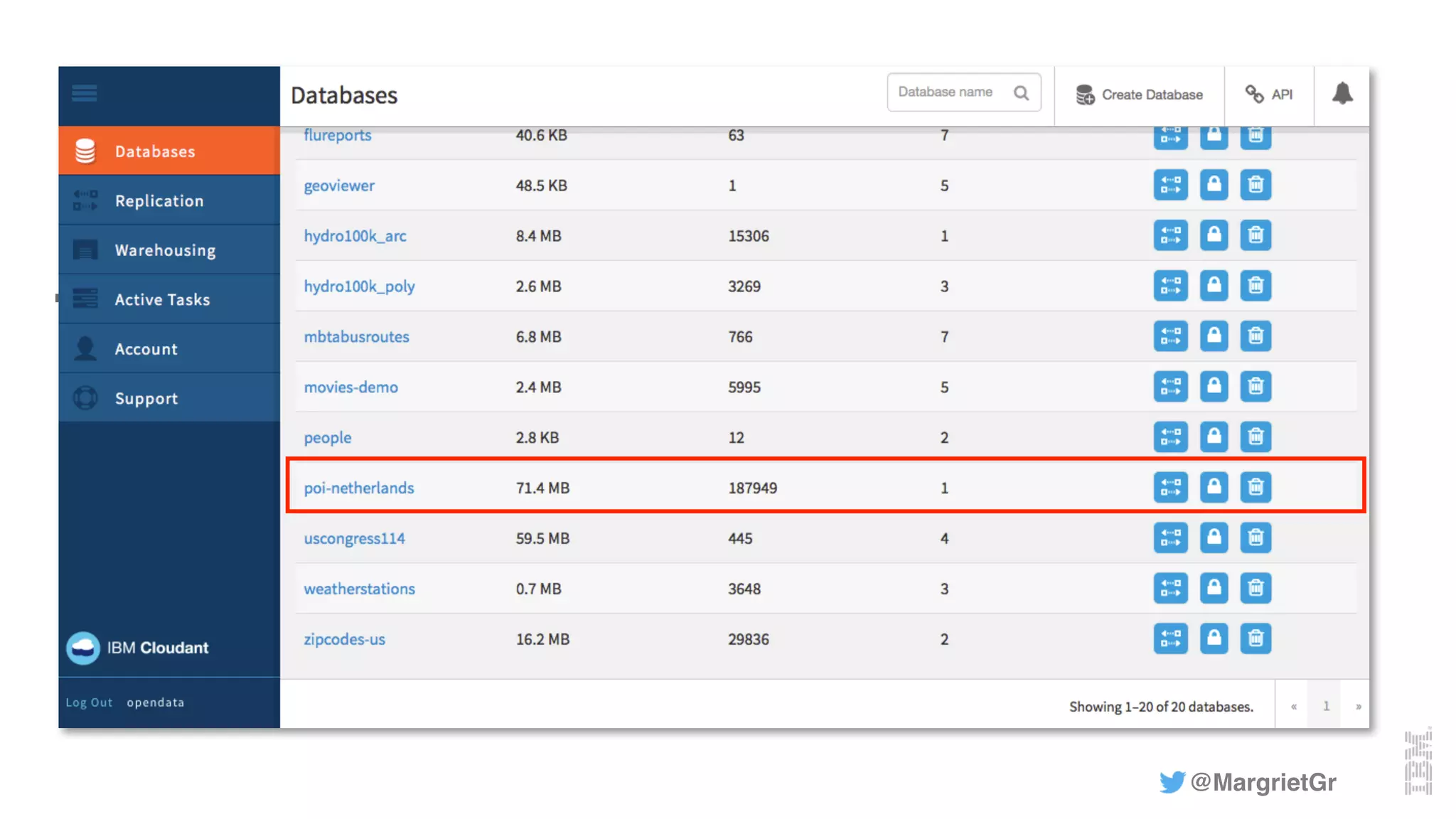Click replicate icon for hydro100k_arc row
Image resolution: width=1456 pixels, height=819 pixels.
click(1170, 235)
